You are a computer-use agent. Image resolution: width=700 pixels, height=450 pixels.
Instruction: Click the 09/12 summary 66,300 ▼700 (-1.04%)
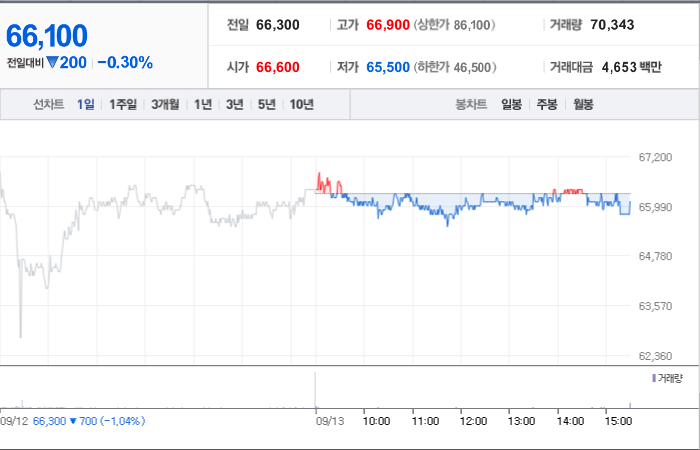pyautogui.click(x=89, y=421)
